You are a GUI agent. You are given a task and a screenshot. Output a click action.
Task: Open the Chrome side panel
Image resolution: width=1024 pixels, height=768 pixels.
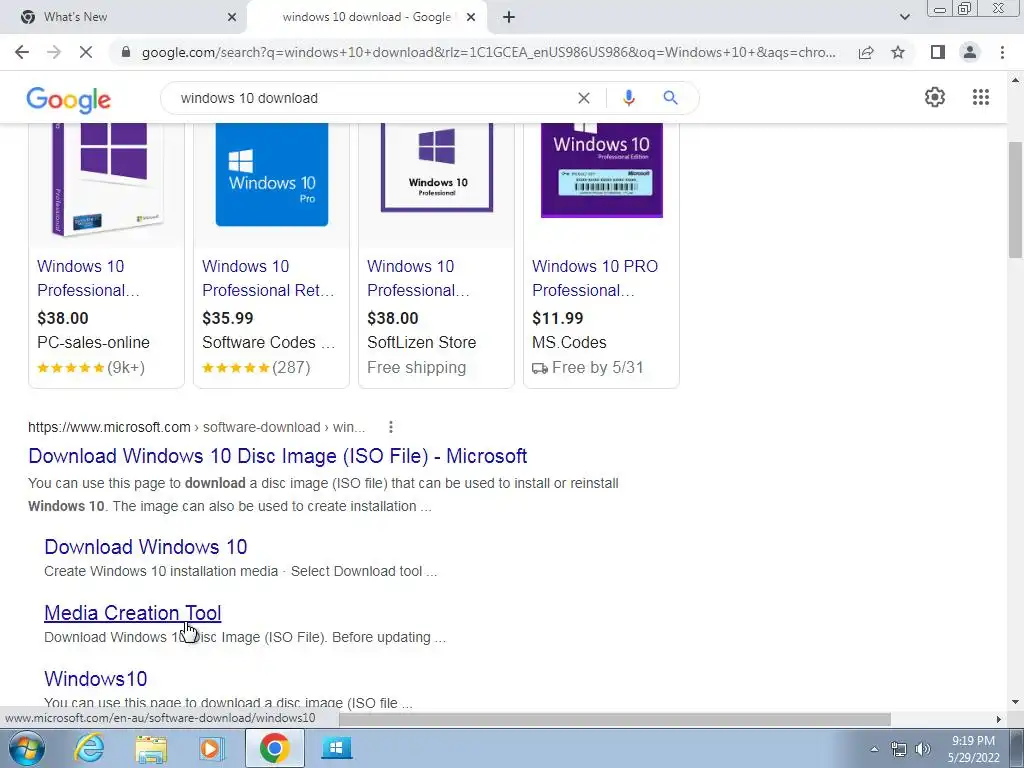(938, 52)
